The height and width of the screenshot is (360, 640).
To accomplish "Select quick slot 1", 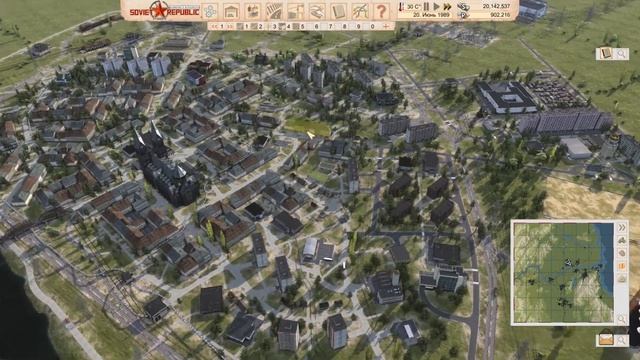I will [x=244, y=27].
